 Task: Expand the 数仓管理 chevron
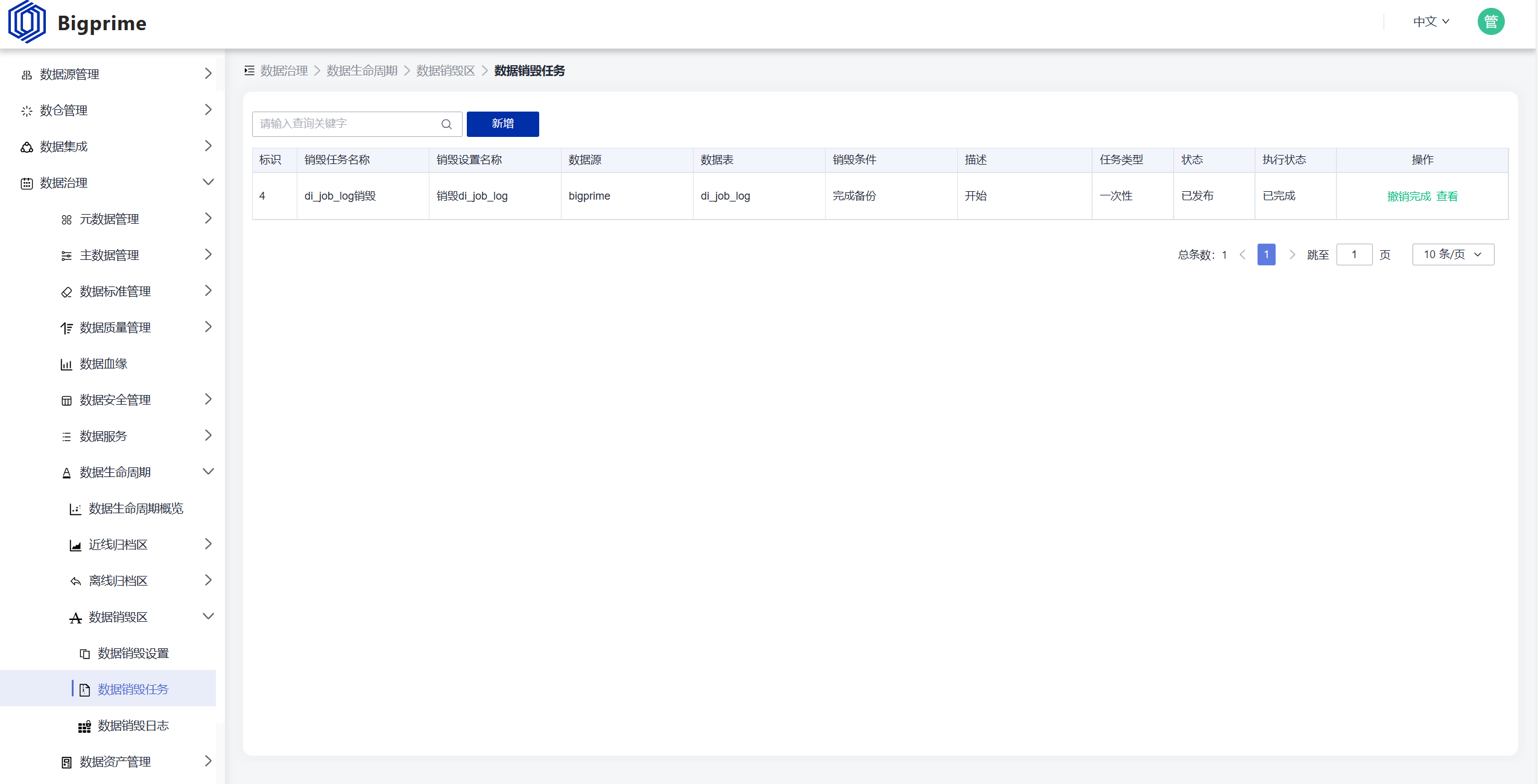pos(208,110)
